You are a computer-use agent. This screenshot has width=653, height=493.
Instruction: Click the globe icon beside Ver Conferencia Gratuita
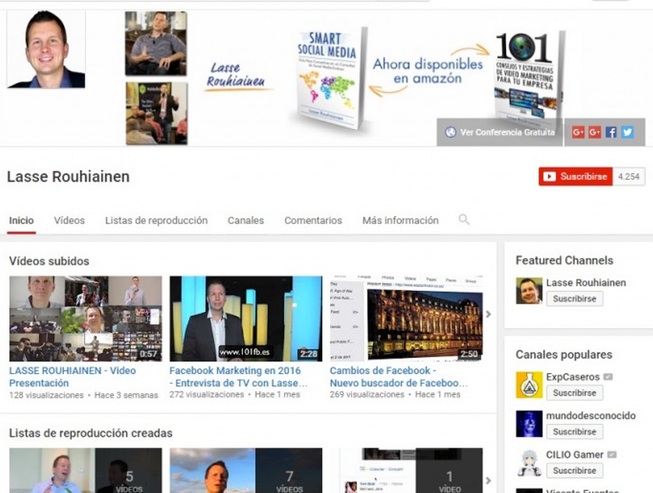click(x=450, y=132)
